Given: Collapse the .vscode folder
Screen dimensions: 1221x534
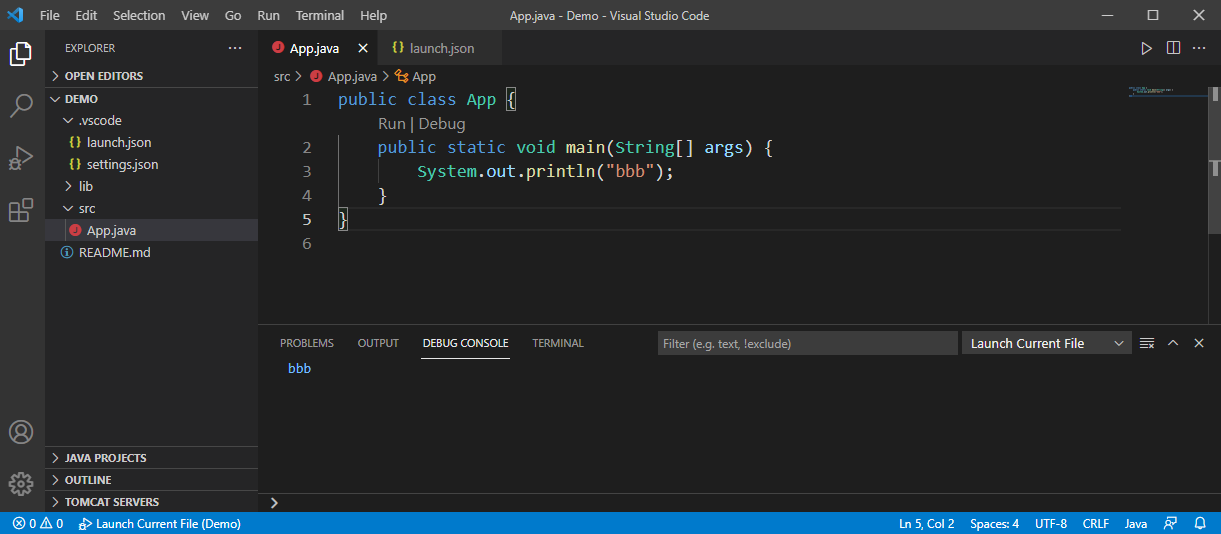Looking at the screenshot, I should click(x=151, y=121).
